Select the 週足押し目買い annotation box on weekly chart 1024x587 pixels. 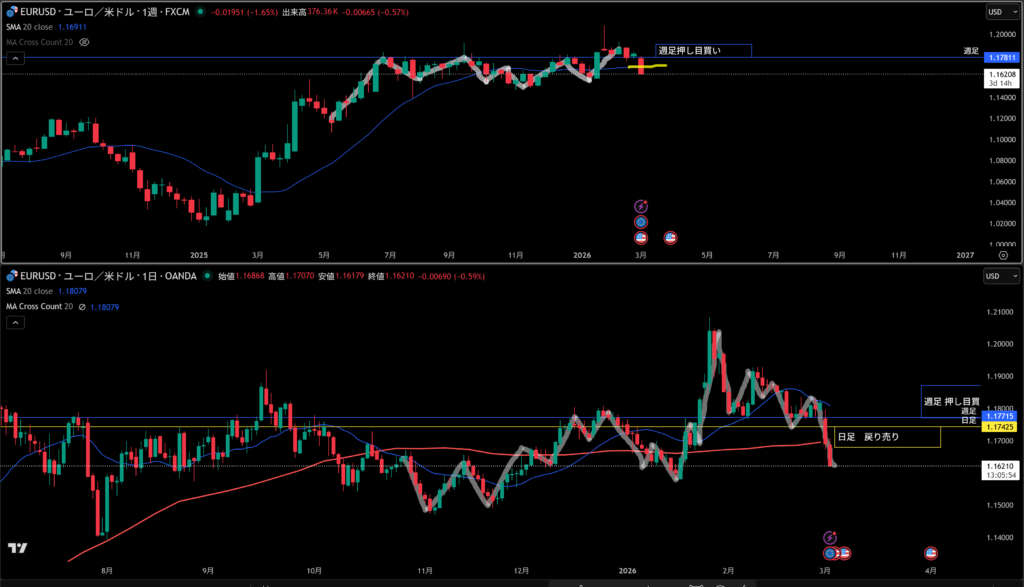[702, 50]
